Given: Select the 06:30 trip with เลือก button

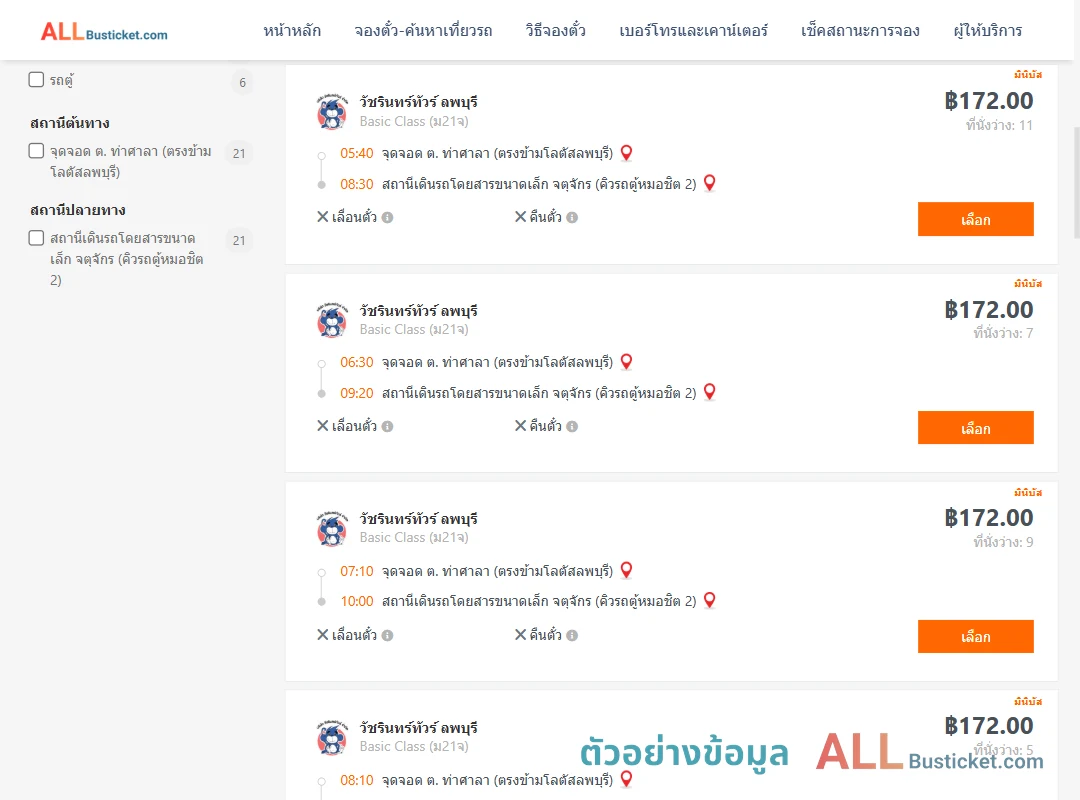Looking at the screenshot, I should click(x=975, y=428).
